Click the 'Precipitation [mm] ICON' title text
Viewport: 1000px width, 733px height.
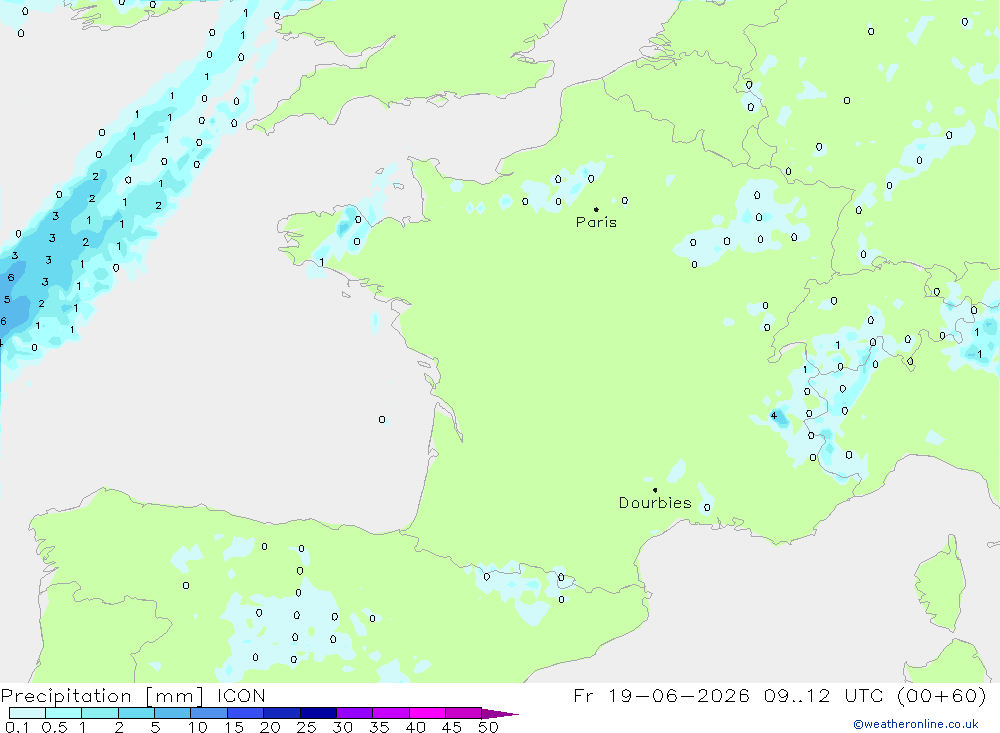[133, 696]
